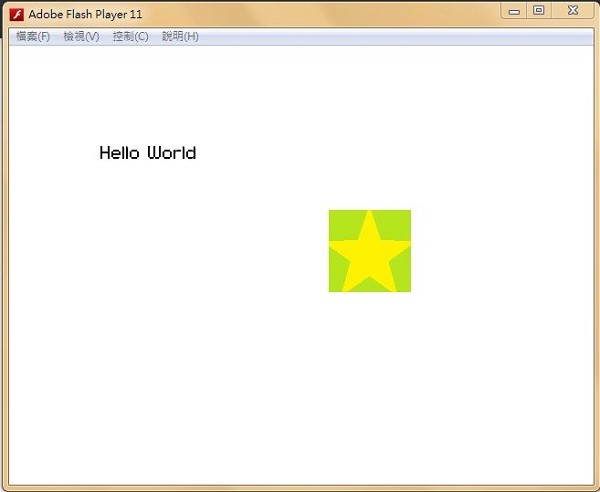Open the 控制(C) menu

130,37
